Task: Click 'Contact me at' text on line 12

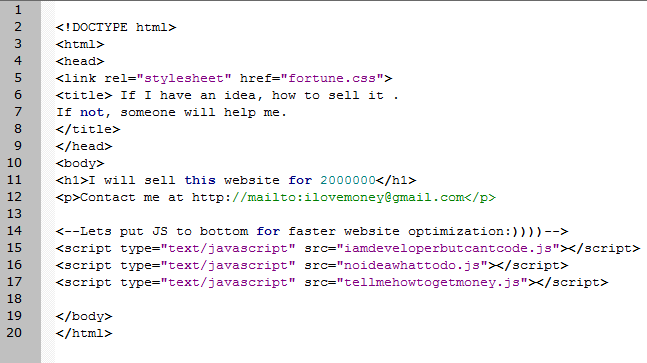Action: [132, 197]
